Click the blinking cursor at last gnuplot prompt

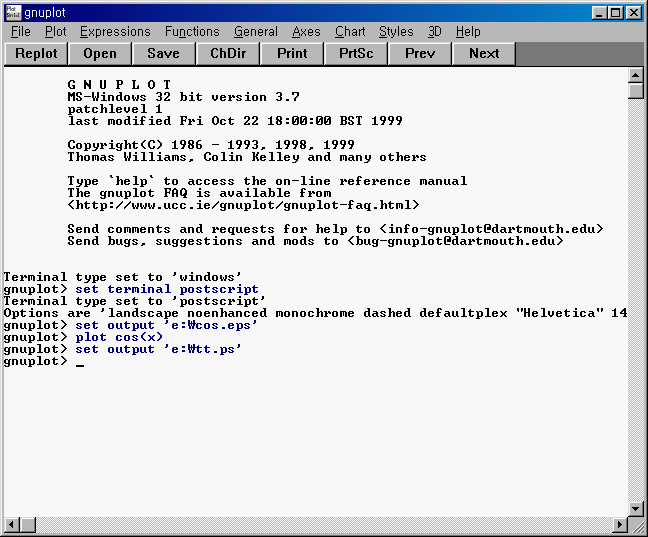click(x=80, y=365)
